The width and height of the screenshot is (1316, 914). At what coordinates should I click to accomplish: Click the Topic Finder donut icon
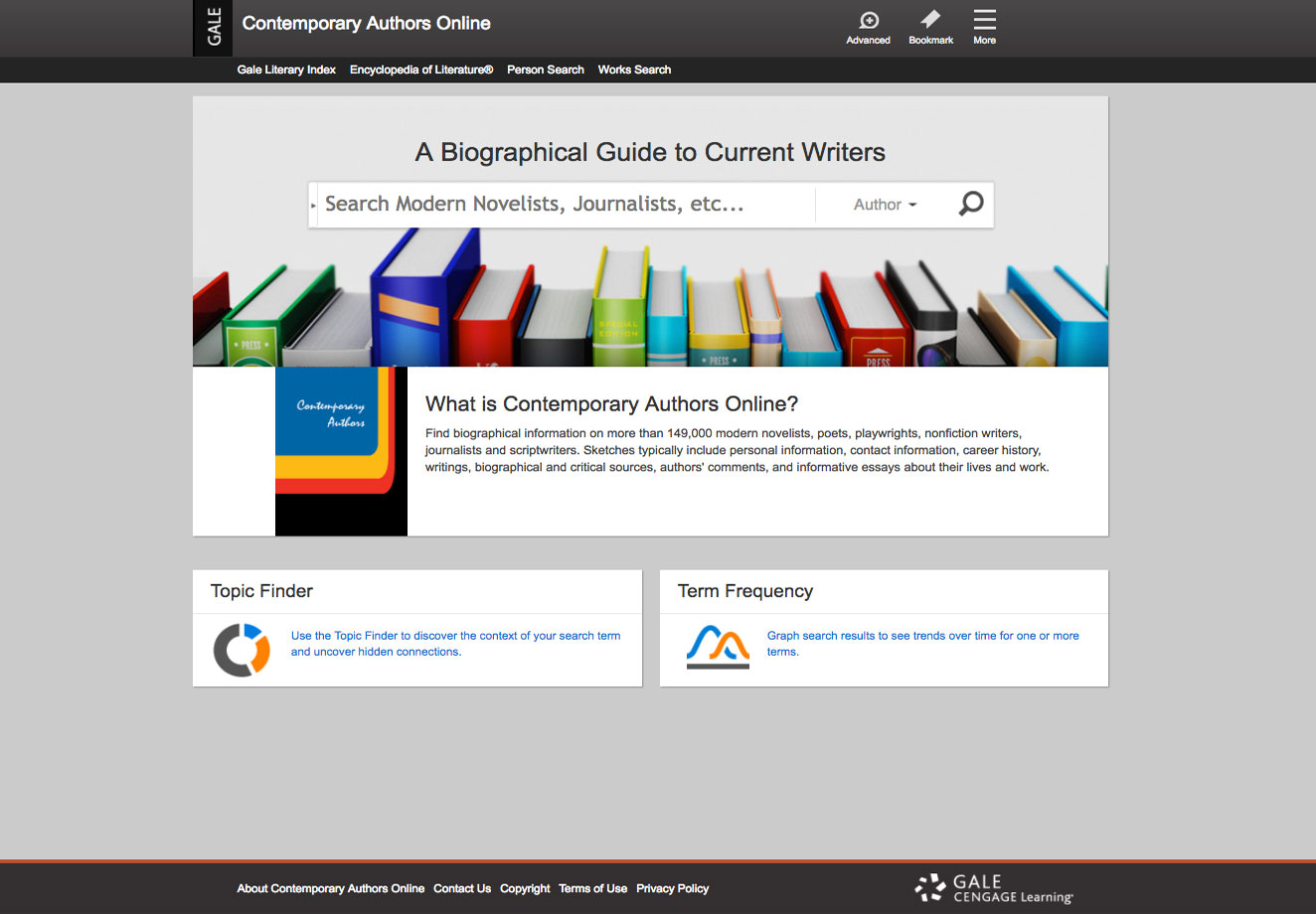242,650
